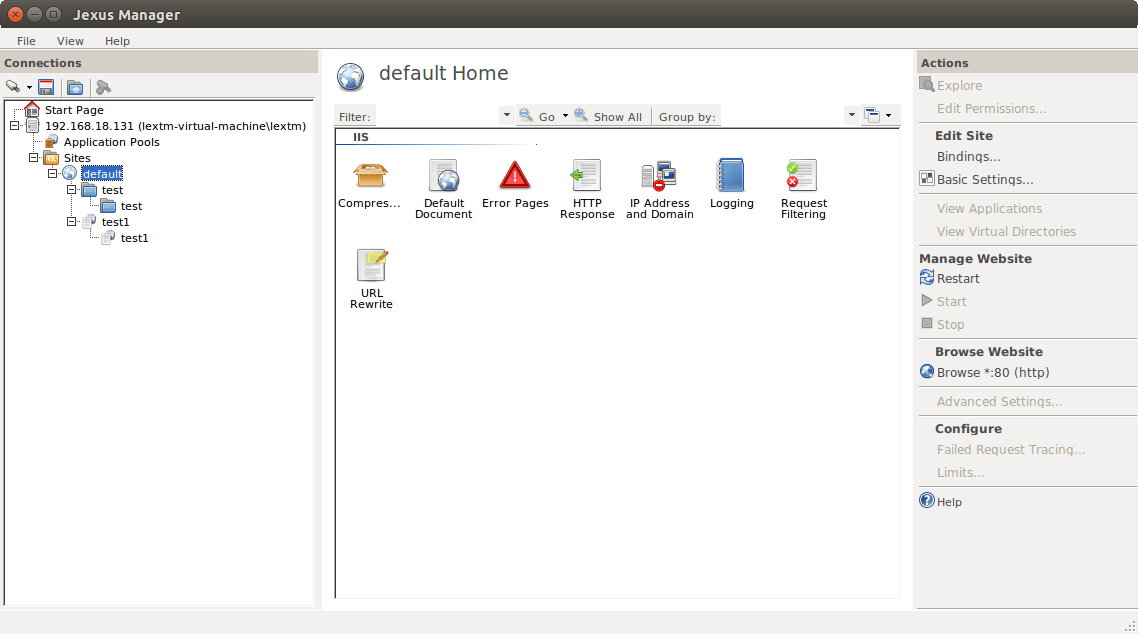Image resolution: width=1138 pixels, height=634 pixels.
Task: Click the window resize grip in status bar
Action: pyautogui.click(x=1130, y=626)
